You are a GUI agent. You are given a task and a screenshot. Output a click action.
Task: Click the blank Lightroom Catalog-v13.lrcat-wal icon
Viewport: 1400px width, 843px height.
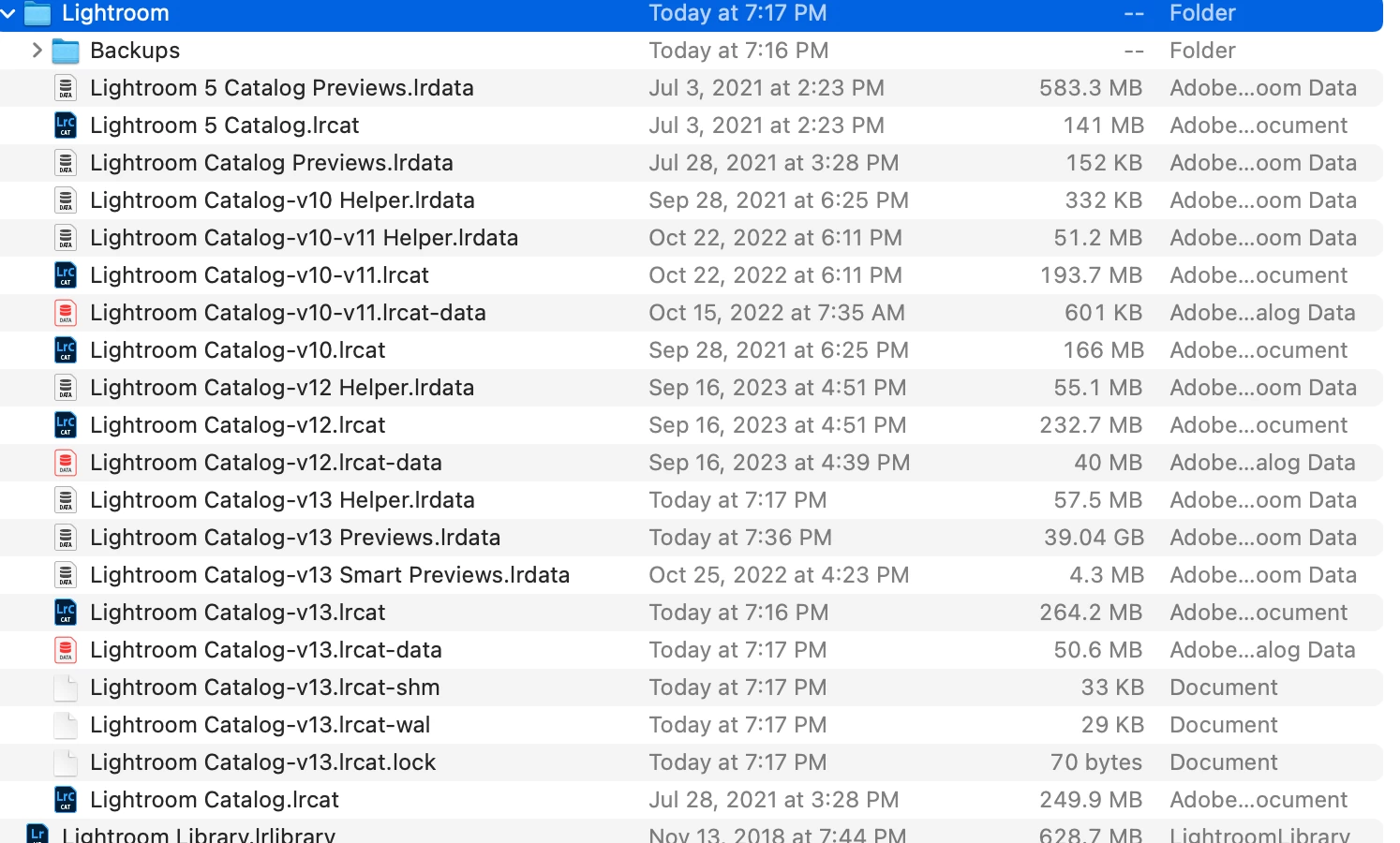pyautogui.click(x=66, y=725)
